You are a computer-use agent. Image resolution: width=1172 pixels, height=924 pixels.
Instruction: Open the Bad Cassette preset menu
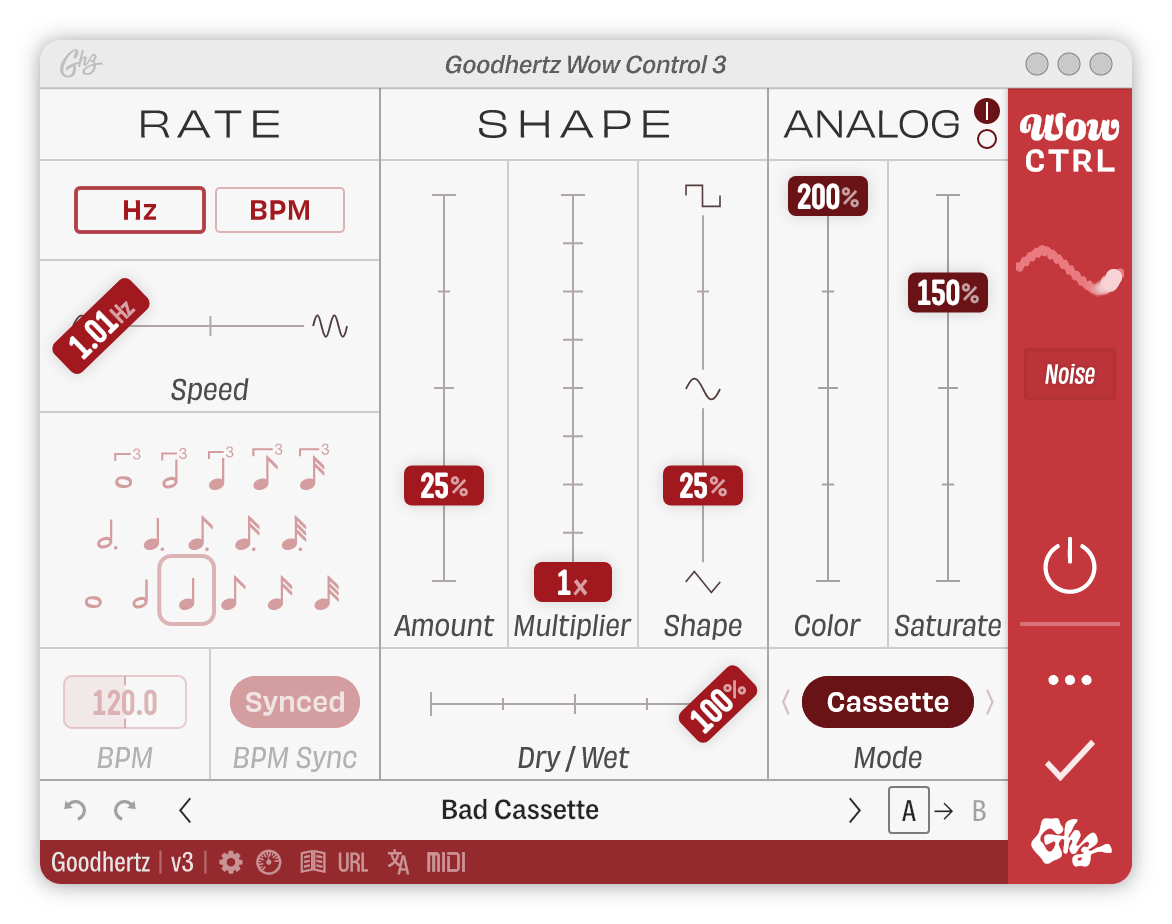[520, 810]
